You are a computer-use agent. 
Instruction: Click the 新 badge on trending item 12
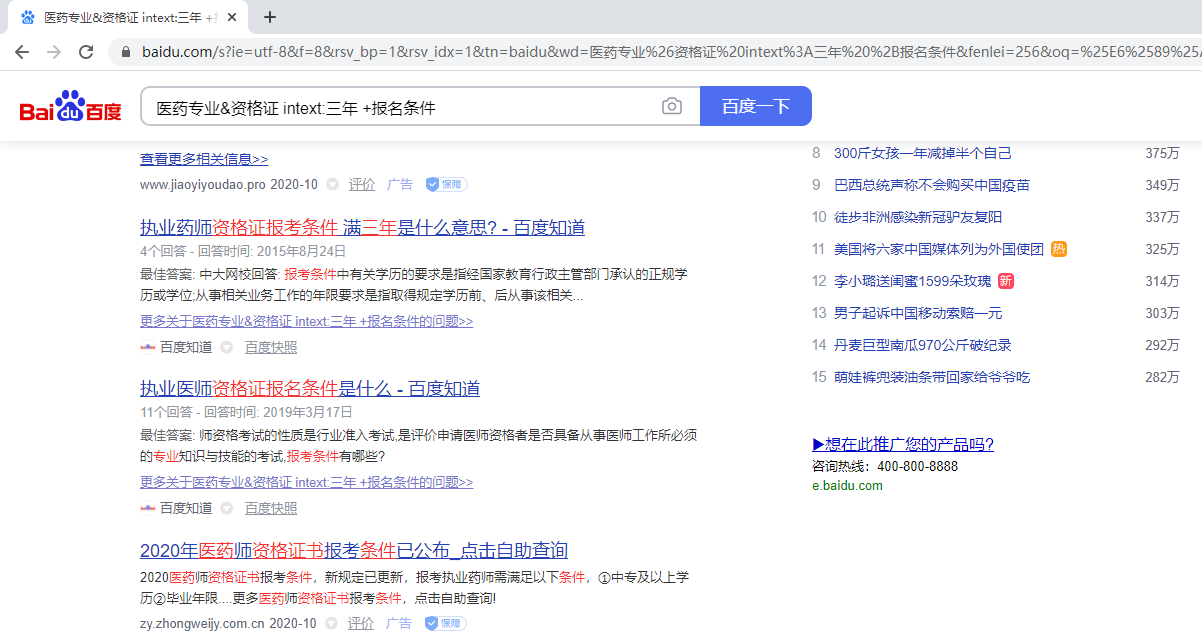point(1006,281)
